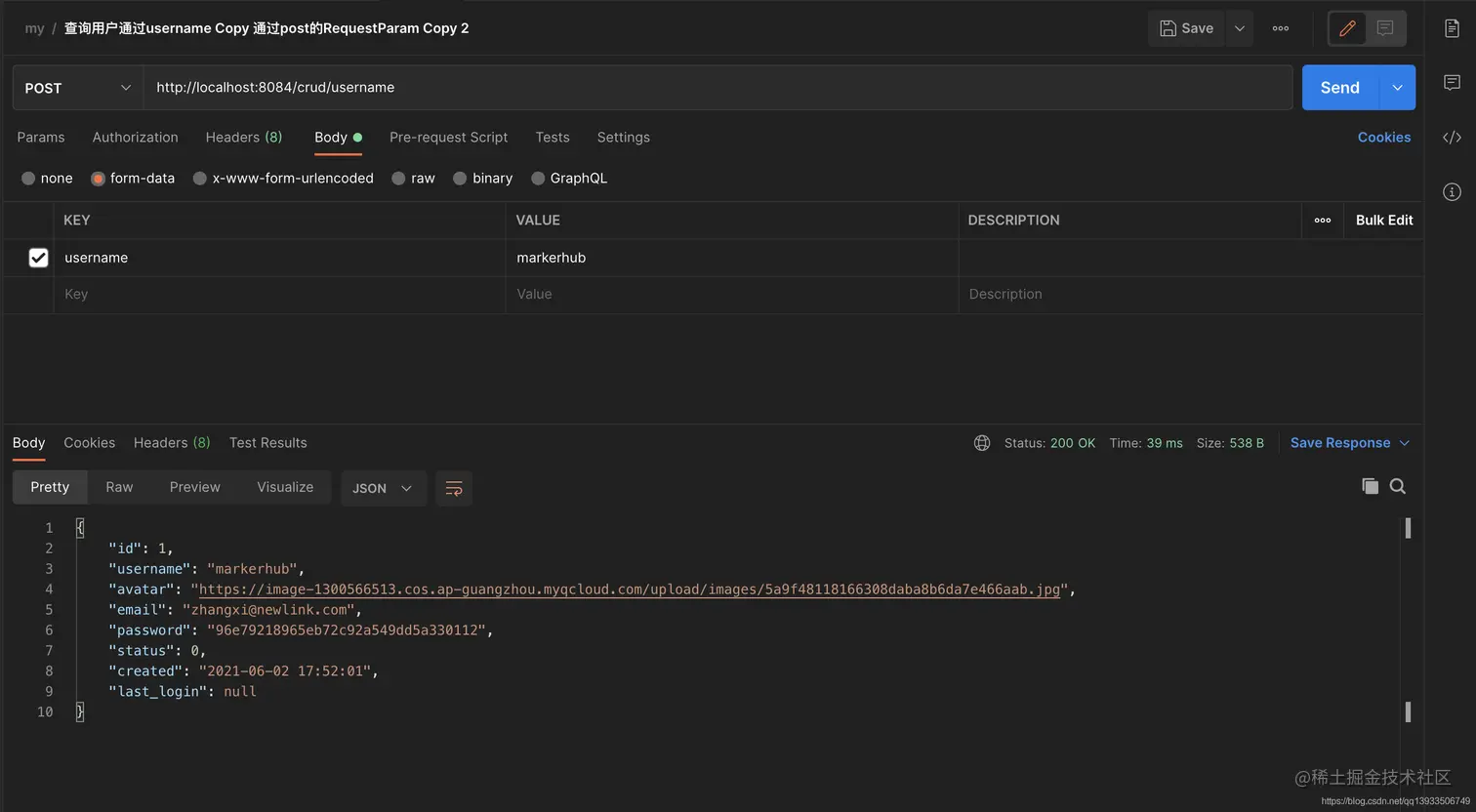Image resolution: width=1476 pixels, height=812 pixels.
Task: Open the column options three-dots in table header
Action: pyautogui.click(x=1323, y=221)
